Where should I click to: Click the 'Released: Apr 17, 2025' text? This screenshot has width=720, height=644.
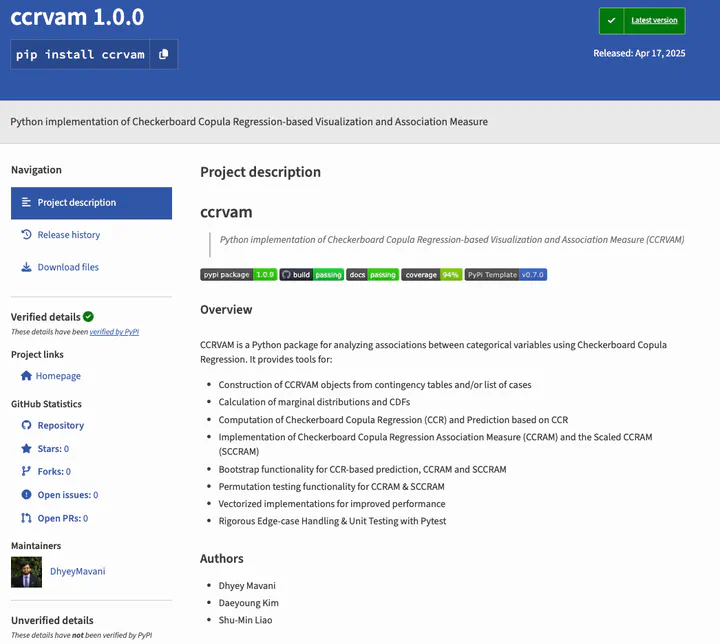point(639,53)
